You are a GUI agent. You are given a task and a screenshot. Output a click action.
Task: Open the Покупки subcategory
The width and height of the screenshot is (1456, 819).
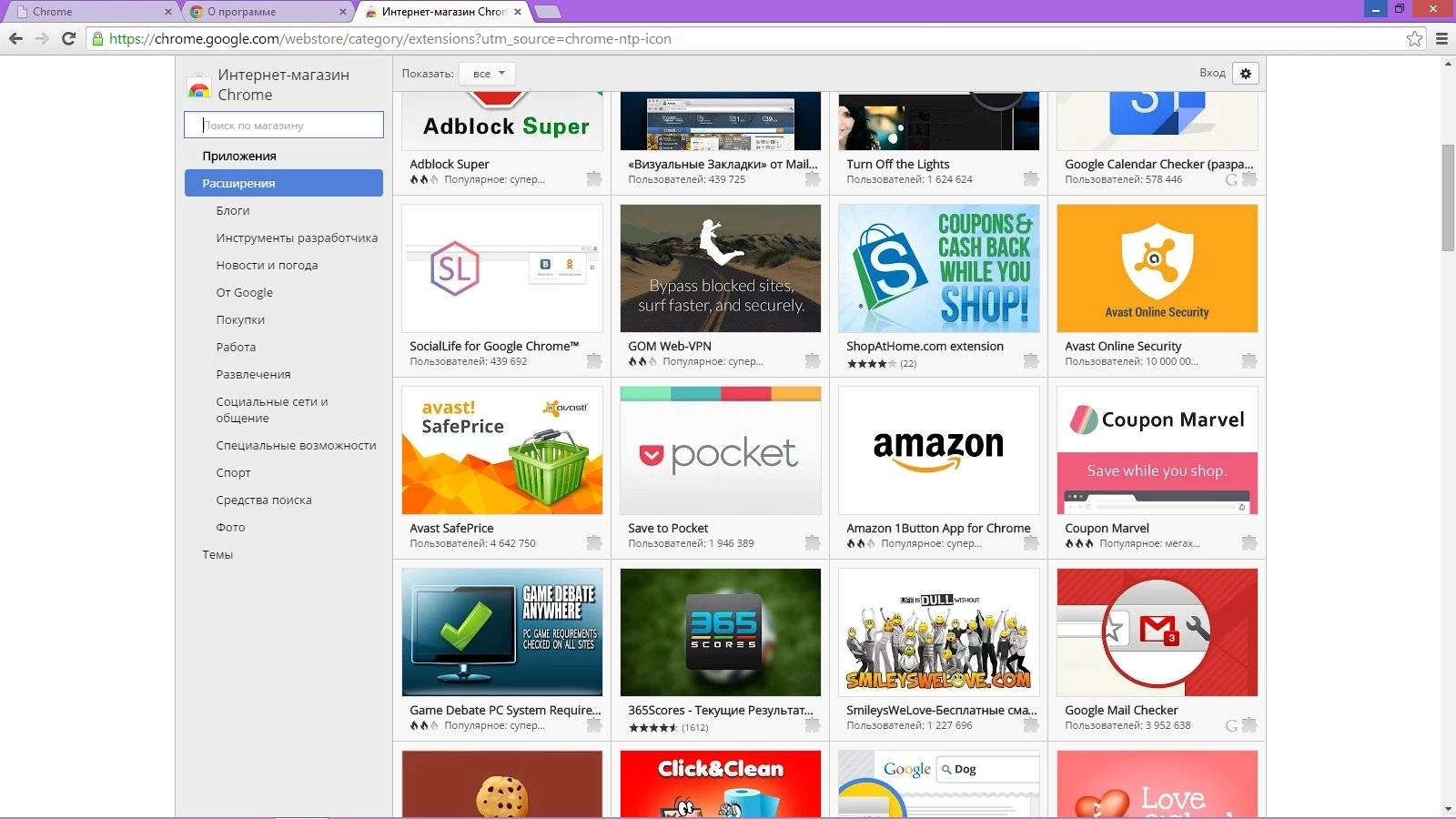[240, 319]
